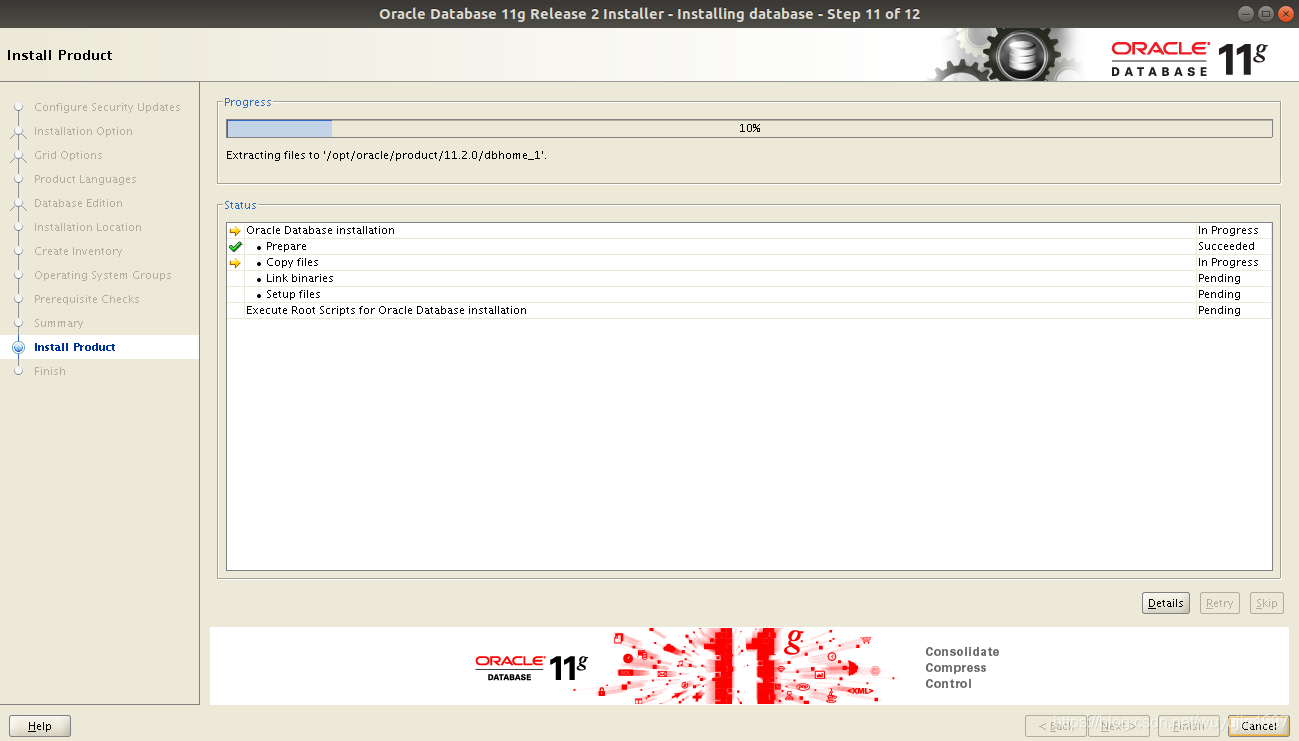
Task: Select the Oracle Database installation row
Action: pyautogui.click(x=749, y=230)
